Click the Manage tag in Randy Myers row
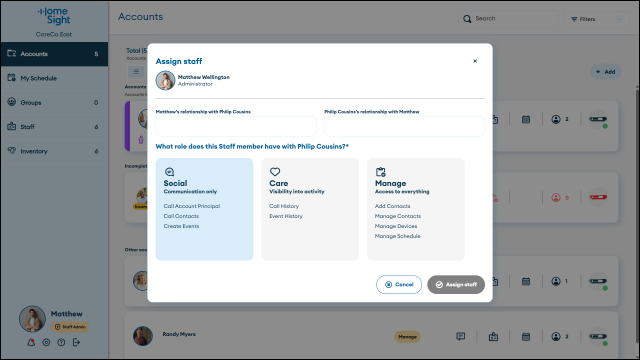The width and height of the screenshot is (640, 360). click(407, 337)
